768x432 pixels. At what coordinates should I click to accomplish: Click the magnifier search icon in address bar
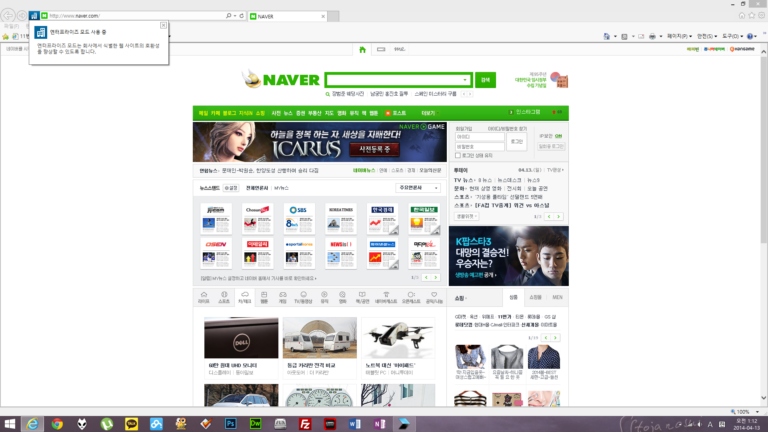pos(228,16)
